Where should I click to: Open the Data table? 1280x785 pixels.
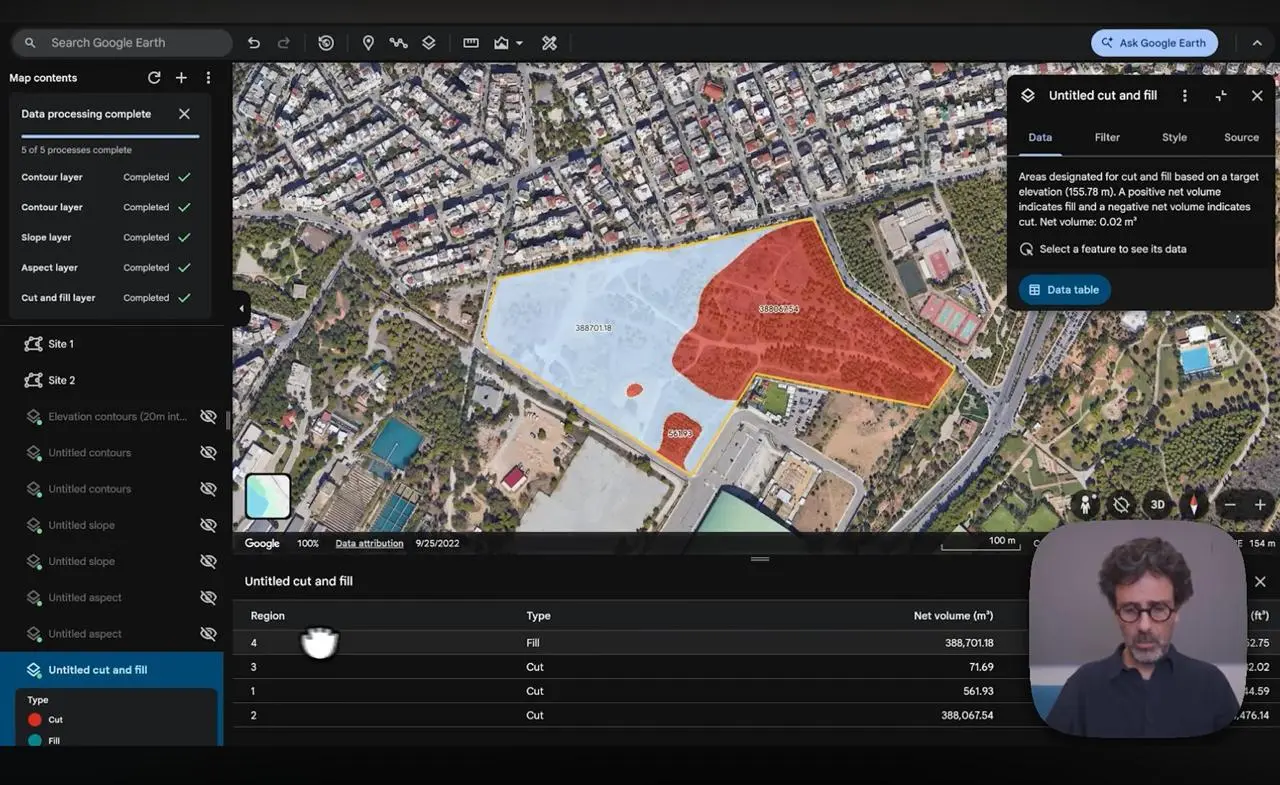point(1065,290)
